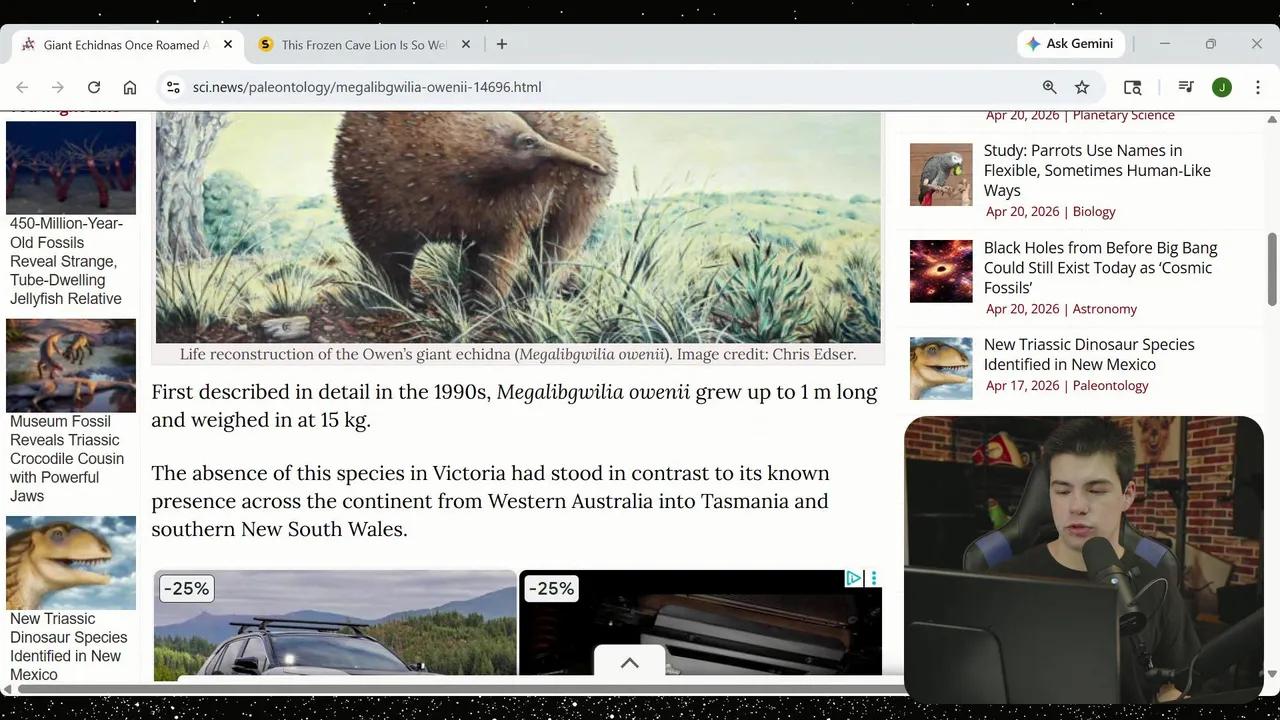Go back to the previous page
The image size is (1280, 720).
pos(22,87)
